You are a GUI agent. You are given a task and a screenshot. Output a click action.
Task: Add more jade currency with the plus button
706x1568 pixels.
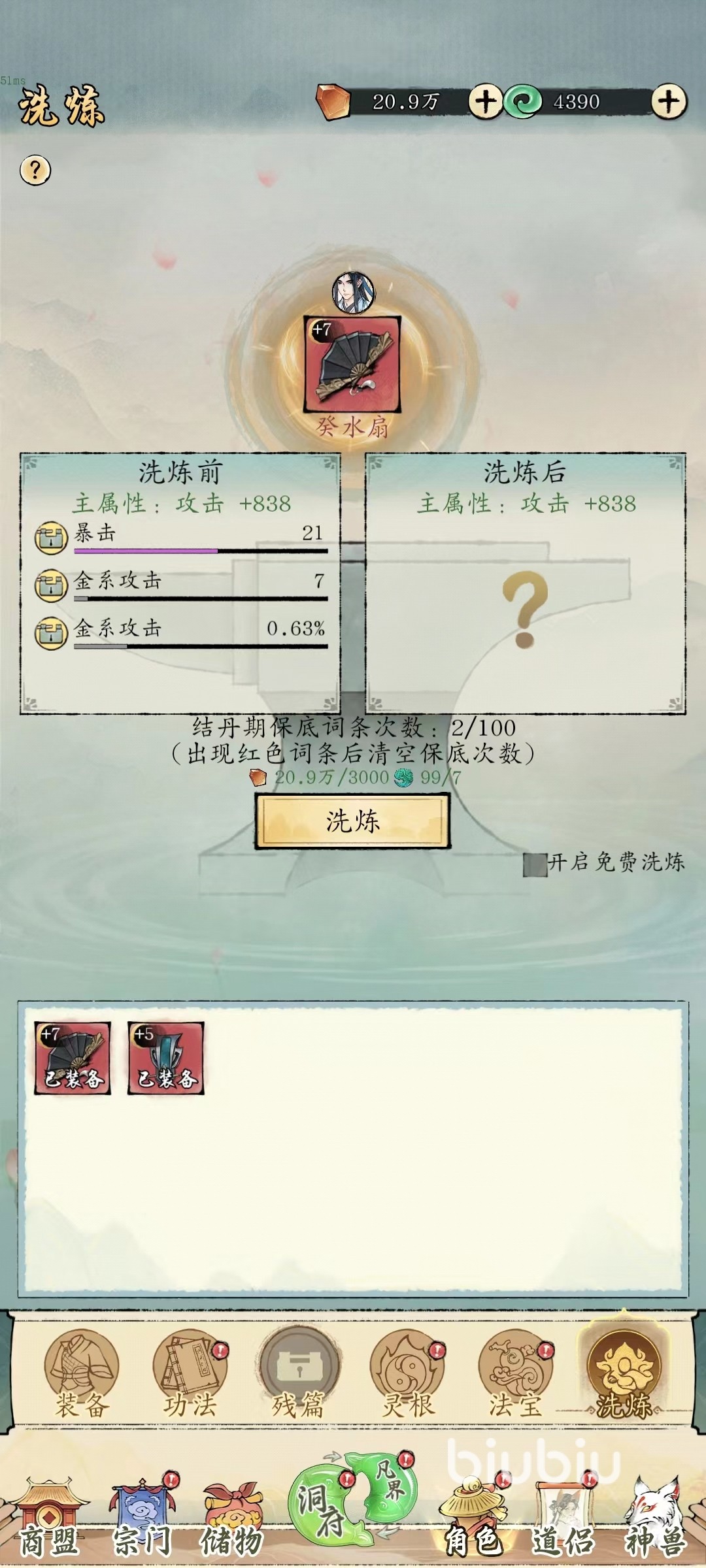(668, 101)
